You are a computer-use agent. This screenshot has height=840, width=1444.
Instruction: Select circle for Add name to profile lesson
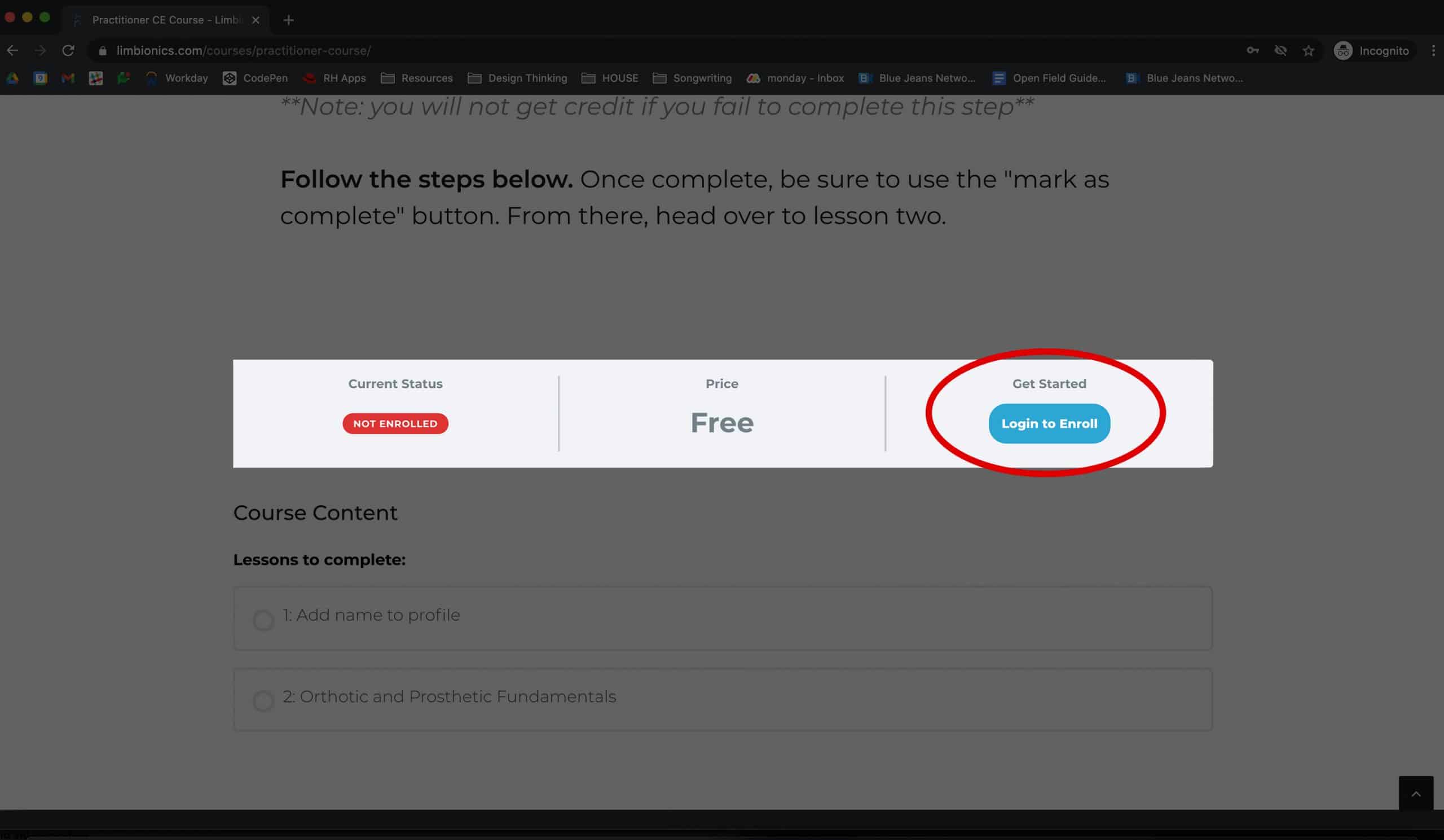point(263,620)
